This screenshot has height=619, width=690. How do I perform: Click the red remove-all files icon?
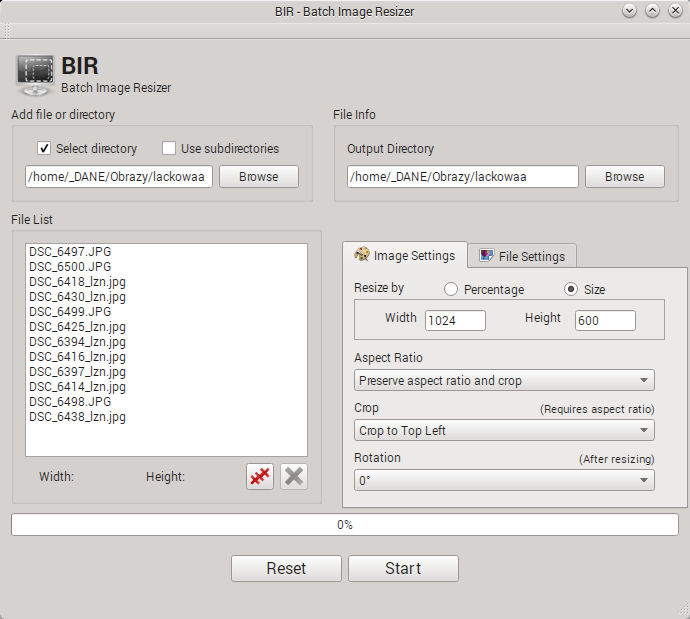(260, 476)
